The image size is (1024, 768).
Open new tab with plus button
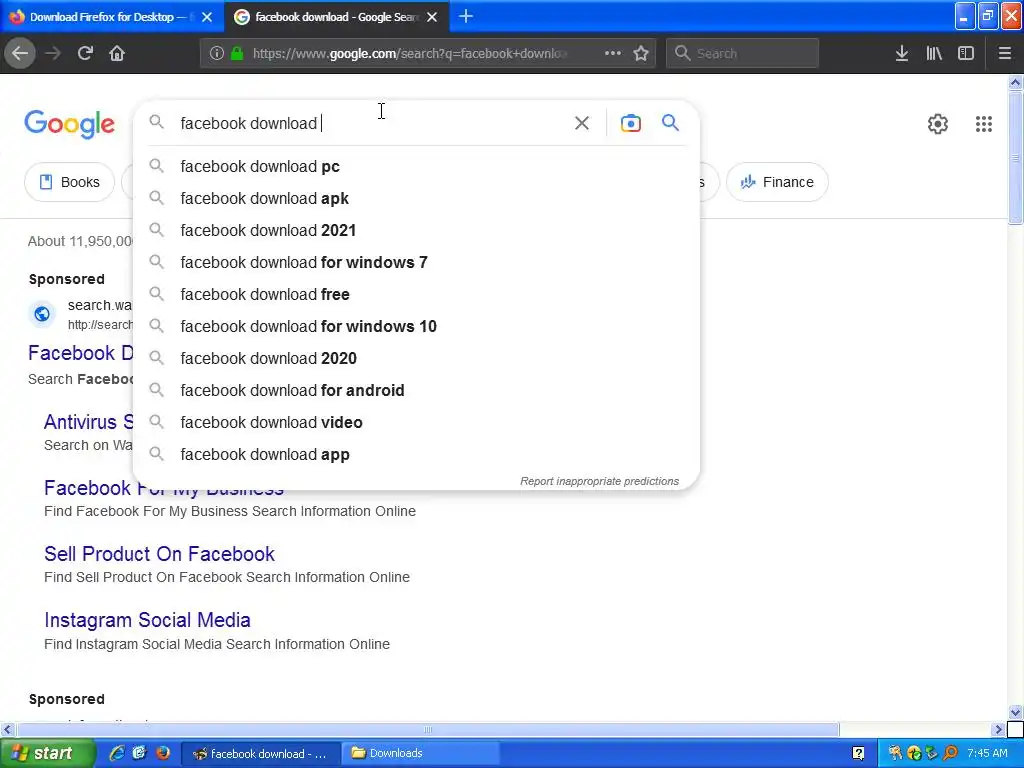tap(466, 16)
